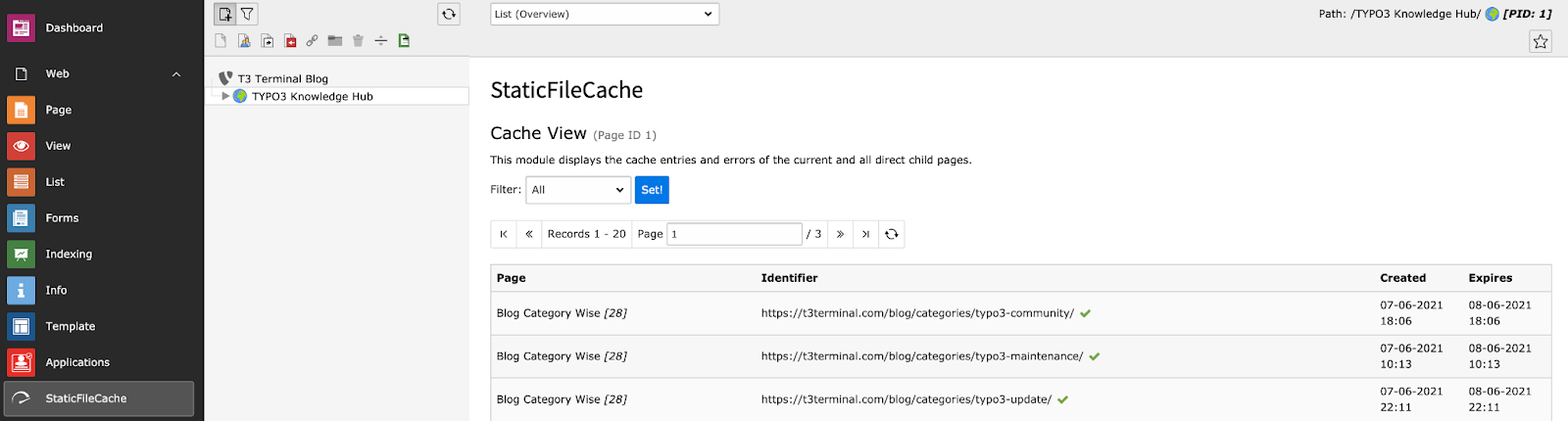Select the link (chain) page type icon
Image resolution: width=1568 pixels, height=421 pixels.
point(312,41)
